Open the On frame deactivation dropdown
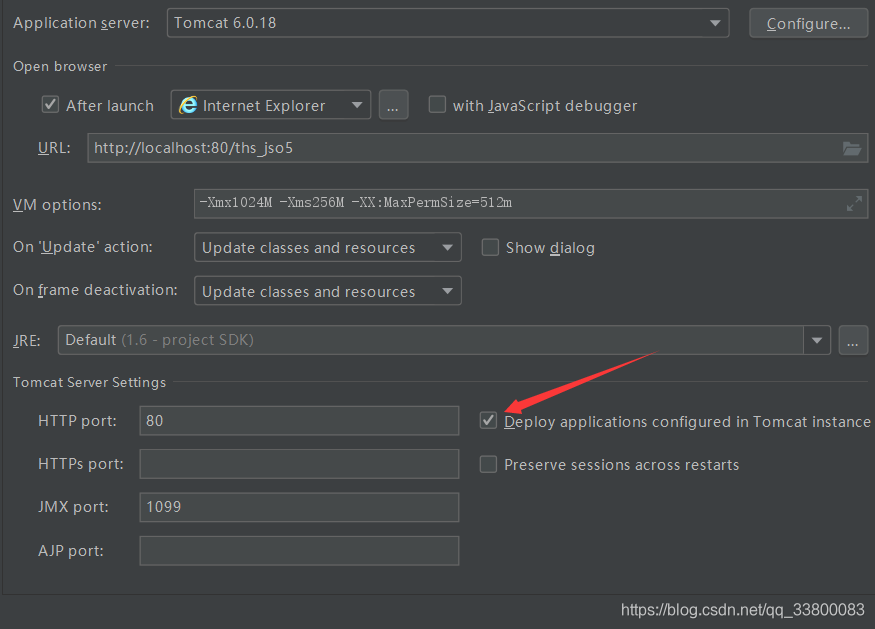 pyautogui.click(x=328, y=291)
